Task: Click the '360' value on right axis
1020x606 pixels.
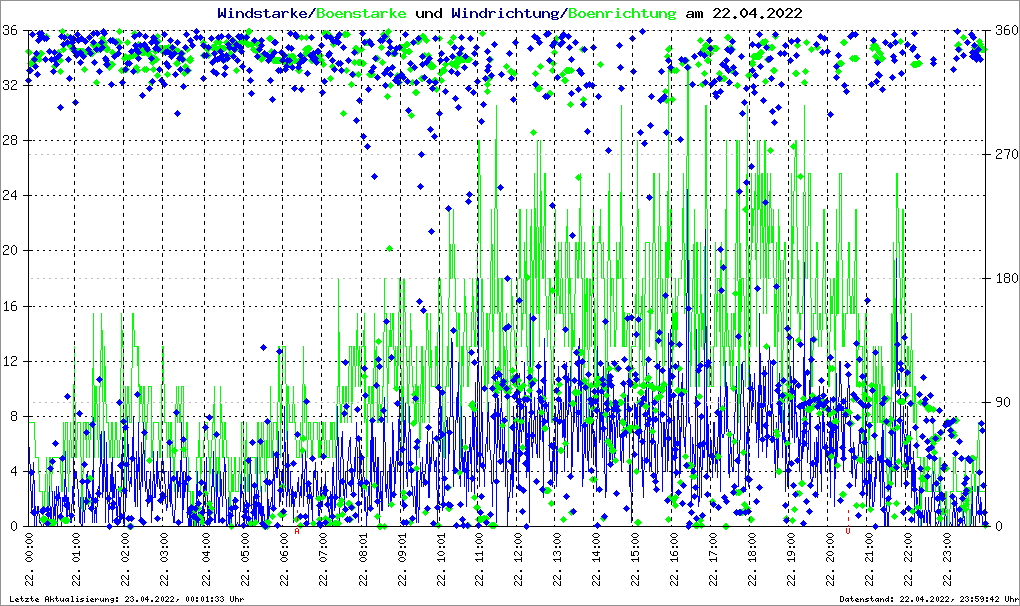Action: [x=1001, y=30]
